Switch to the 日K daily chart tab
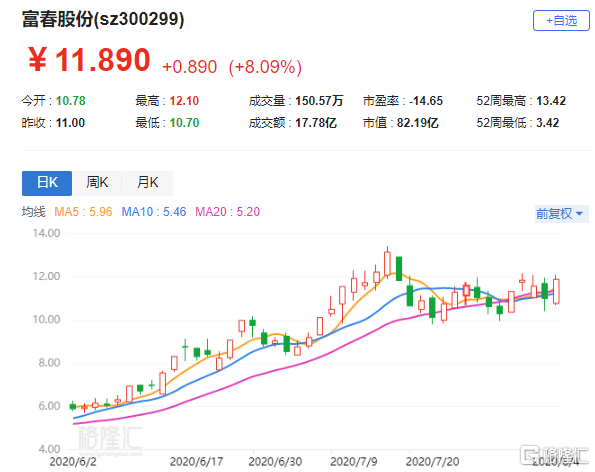 click(47, 183)
